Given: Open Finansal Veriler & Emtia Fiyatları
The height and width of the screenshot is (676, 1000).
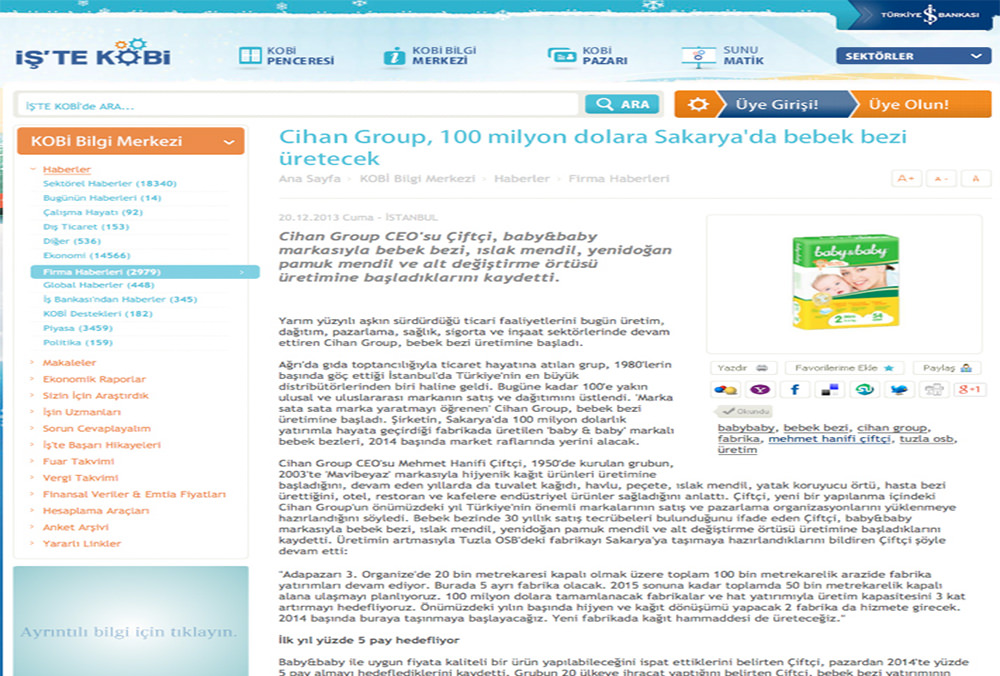Looking at the screenshot, I should pos(134,494).
